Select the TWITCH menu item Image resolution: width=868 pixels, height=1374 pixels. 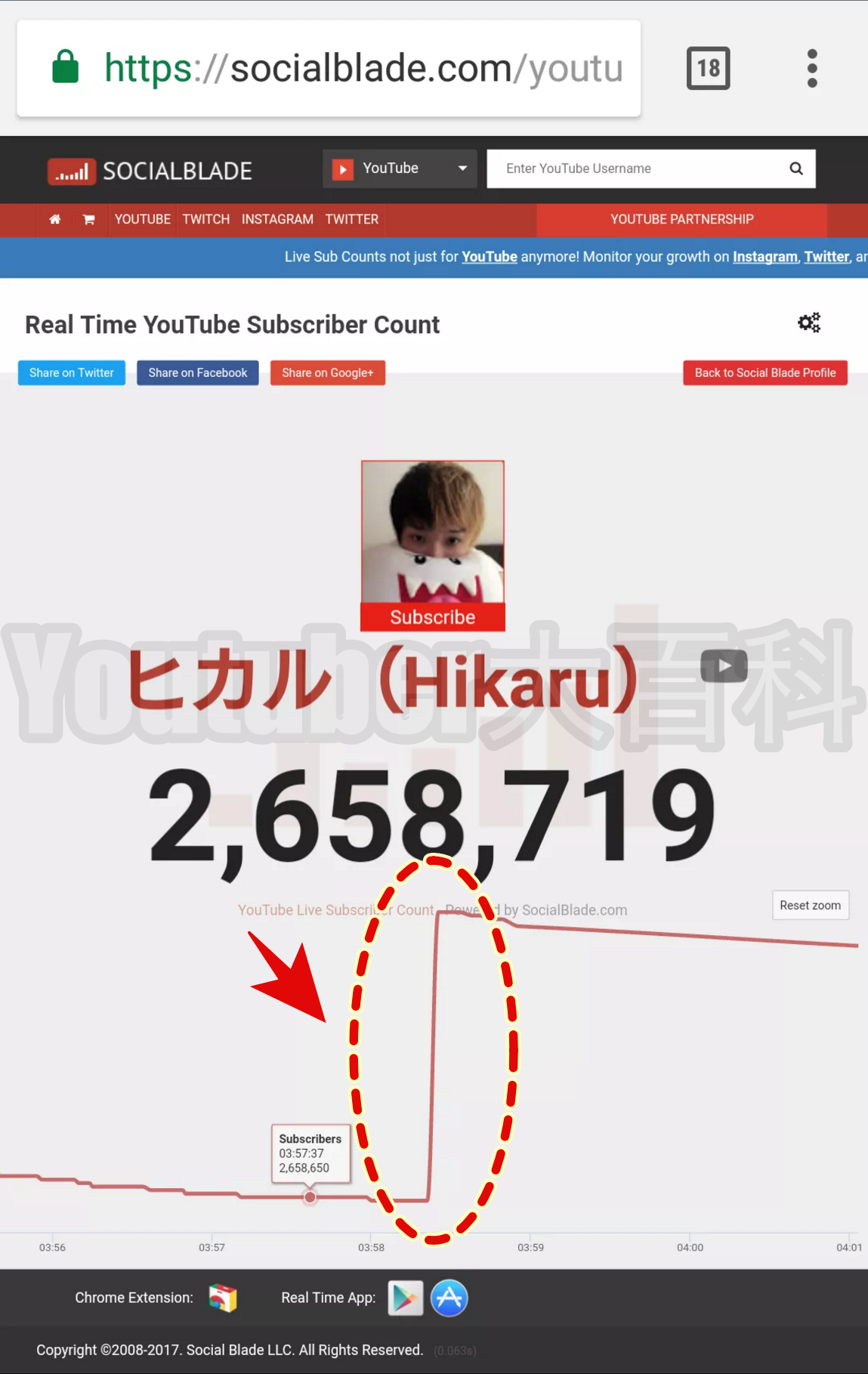(x=205, y=219)
